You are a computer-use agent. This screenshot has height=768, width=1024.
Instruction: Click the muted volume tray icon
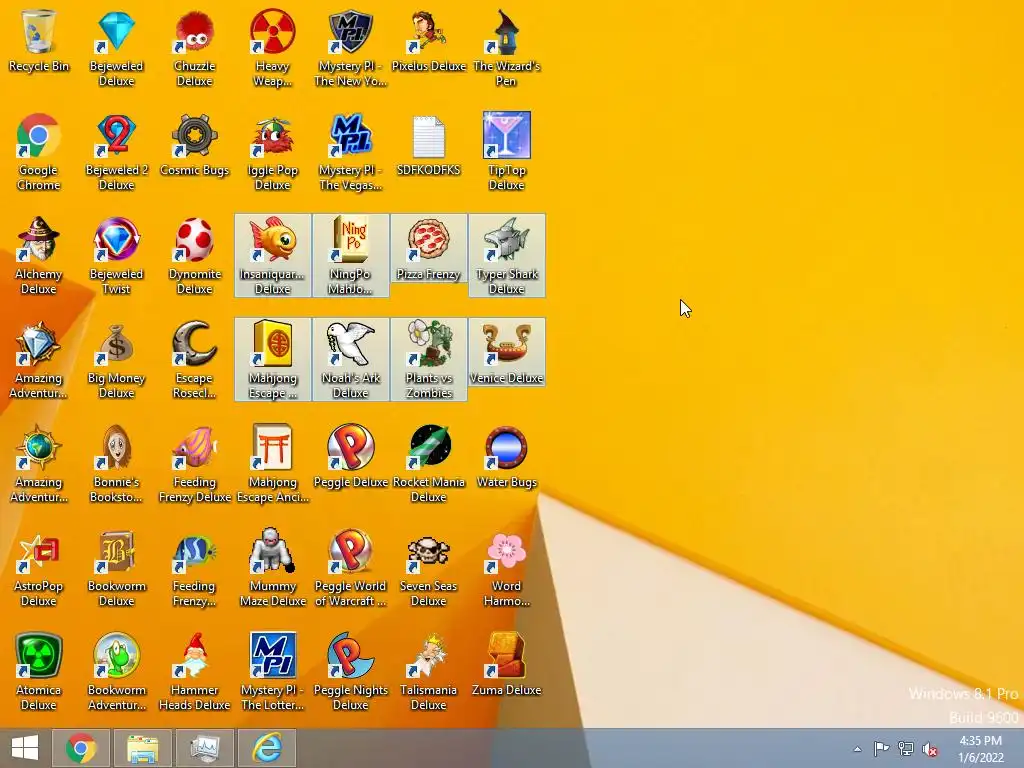(x=930, y=749)
